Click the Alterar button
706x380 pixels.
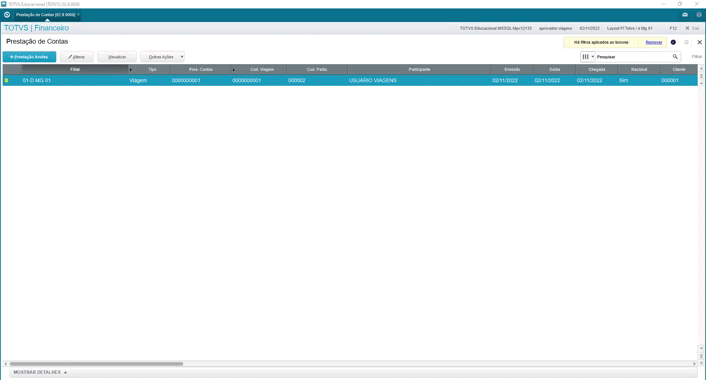click(x=77, y=57)
